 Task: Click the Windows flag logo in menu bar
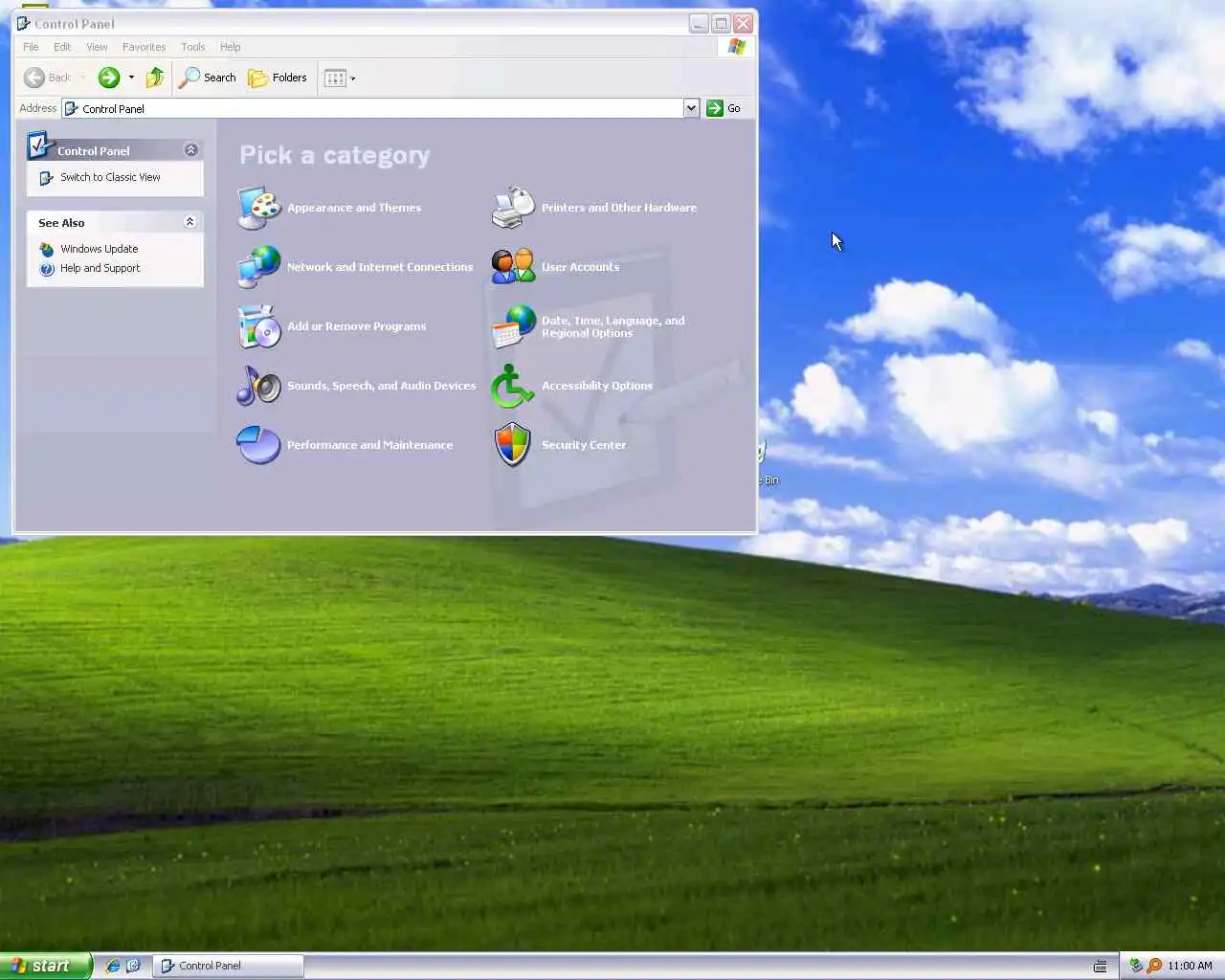coord(737,47)
